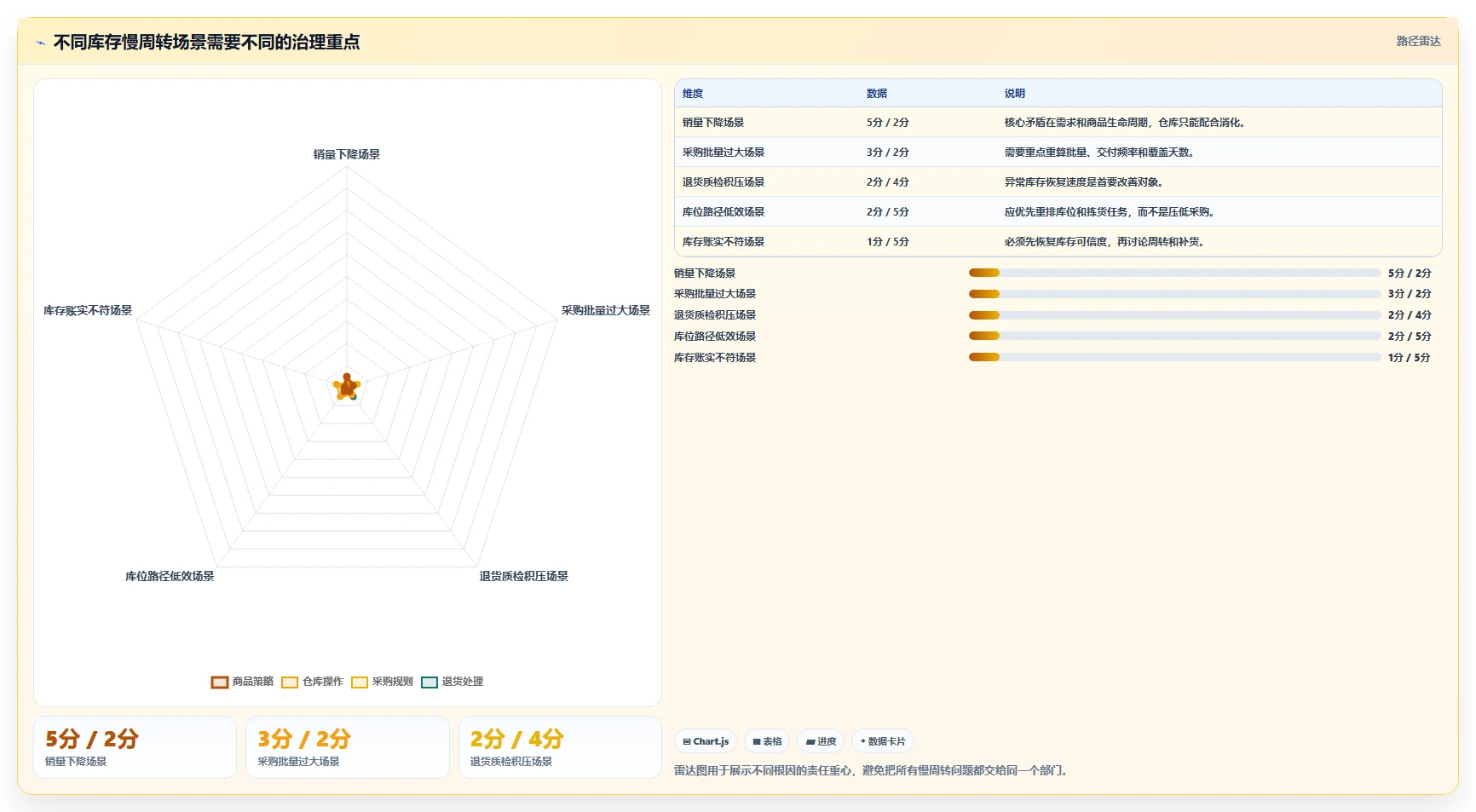Viewport: 1476px width, 812px height.
Task: Click the table value 1分 / 5分
Action: [x=888, y=242]
